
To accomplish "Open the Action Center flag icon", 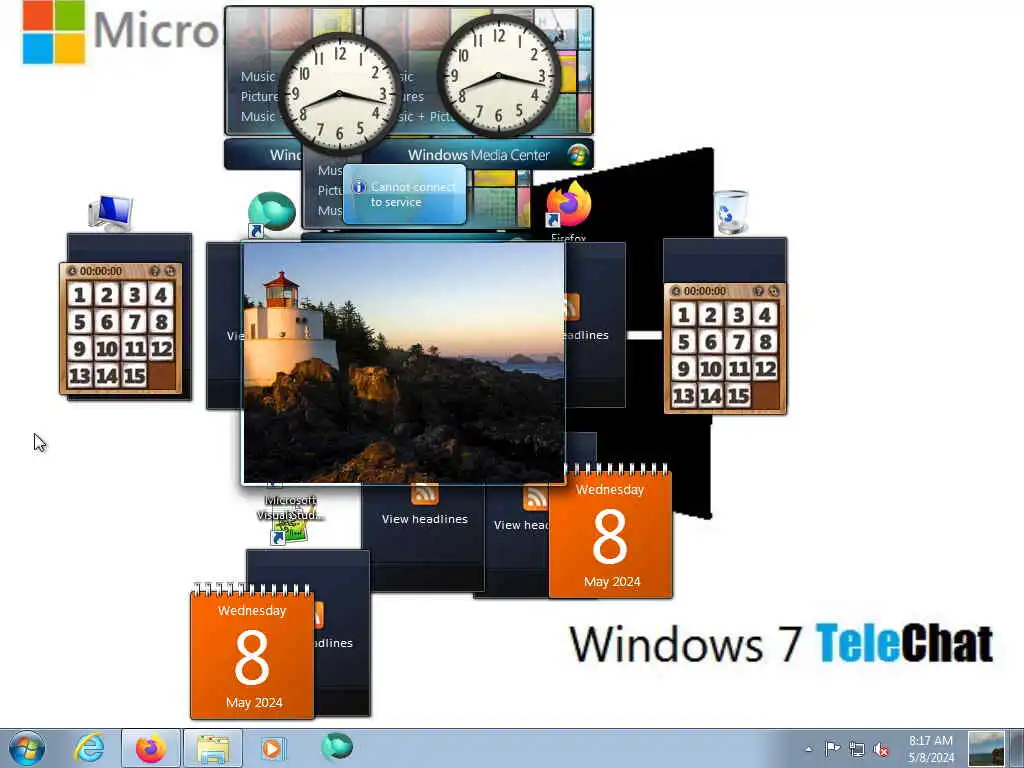I will [832, 749].
